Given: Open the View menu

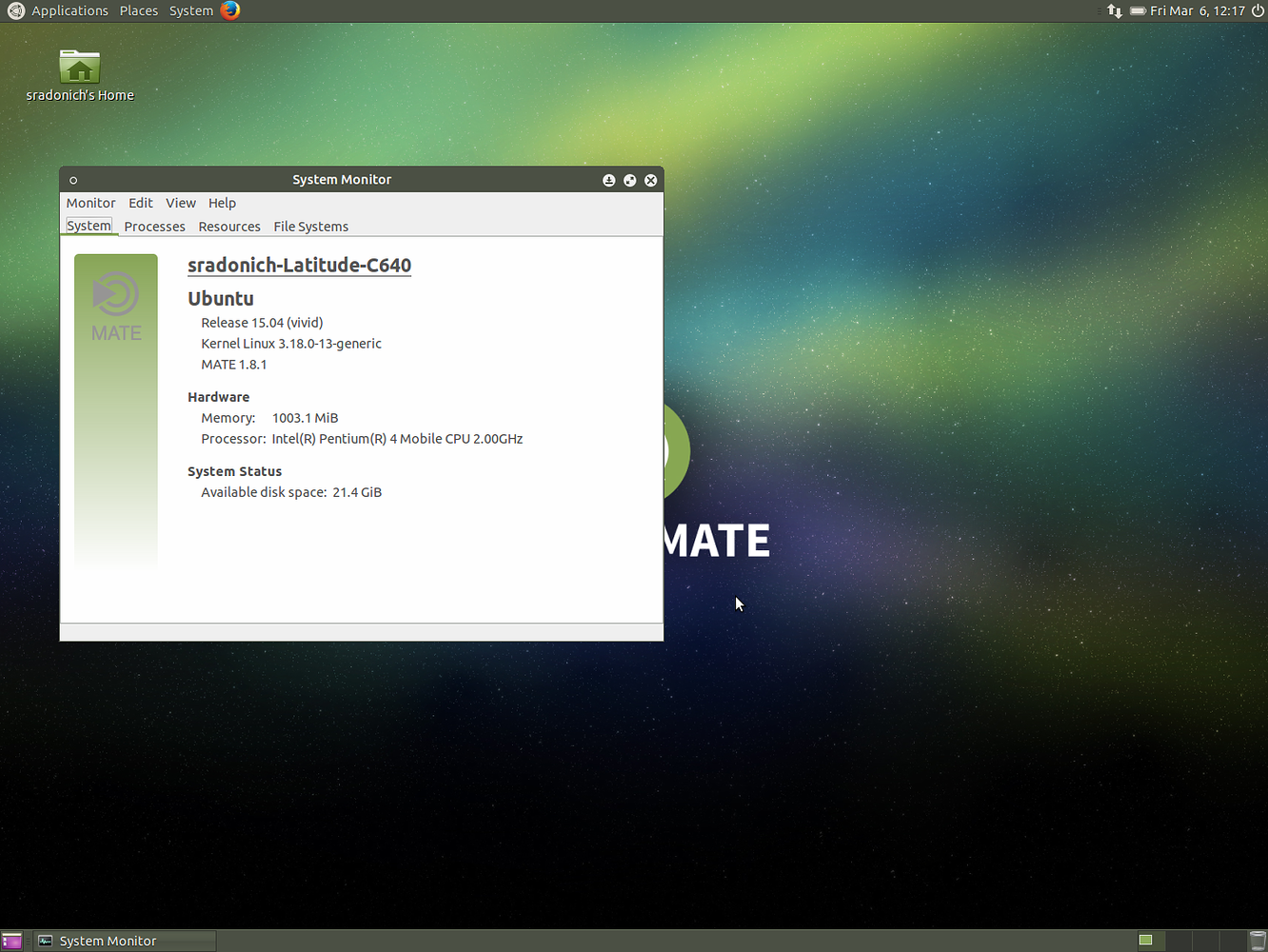Looking at the screenshot, I should 181,203.
